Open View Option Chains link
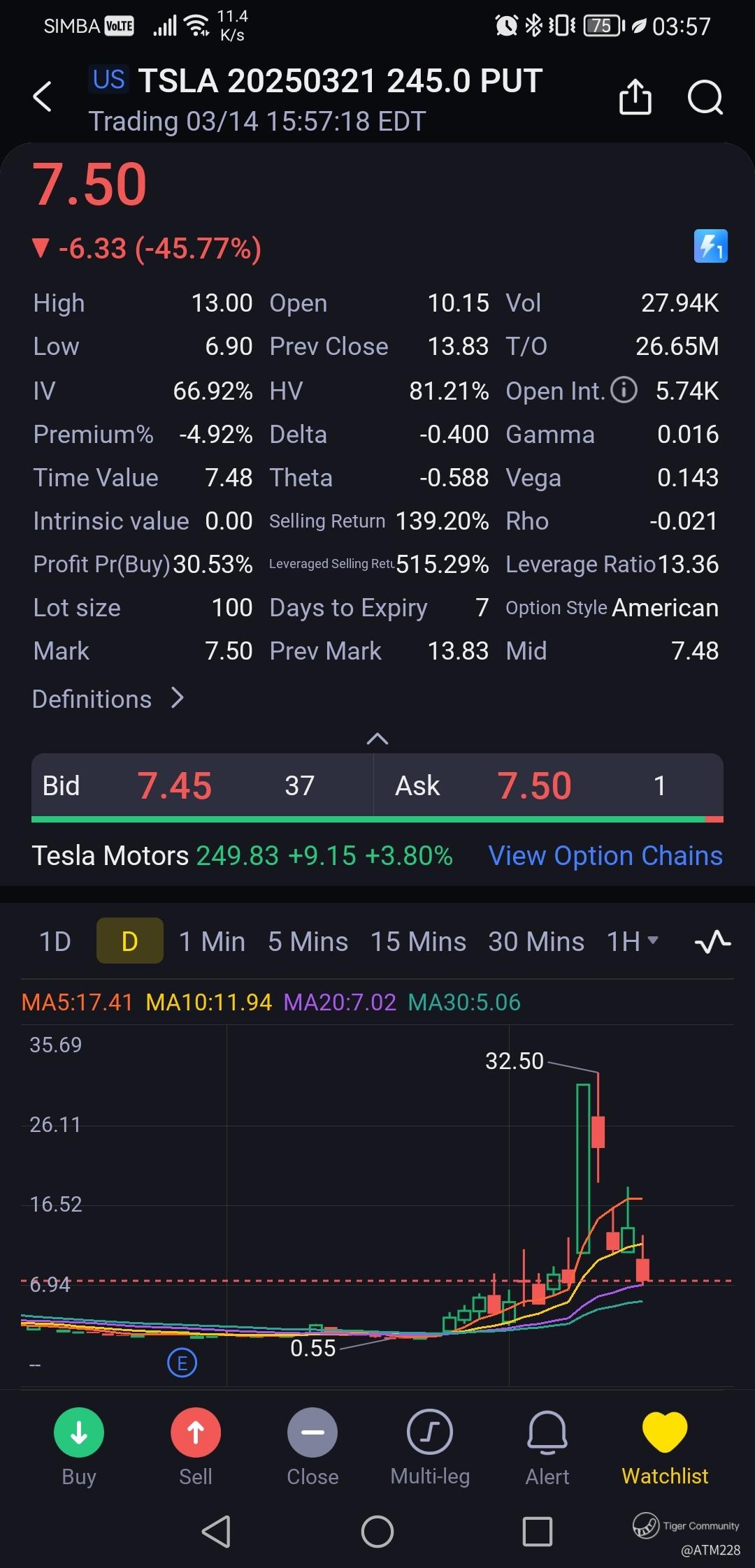 coord(605,856)
